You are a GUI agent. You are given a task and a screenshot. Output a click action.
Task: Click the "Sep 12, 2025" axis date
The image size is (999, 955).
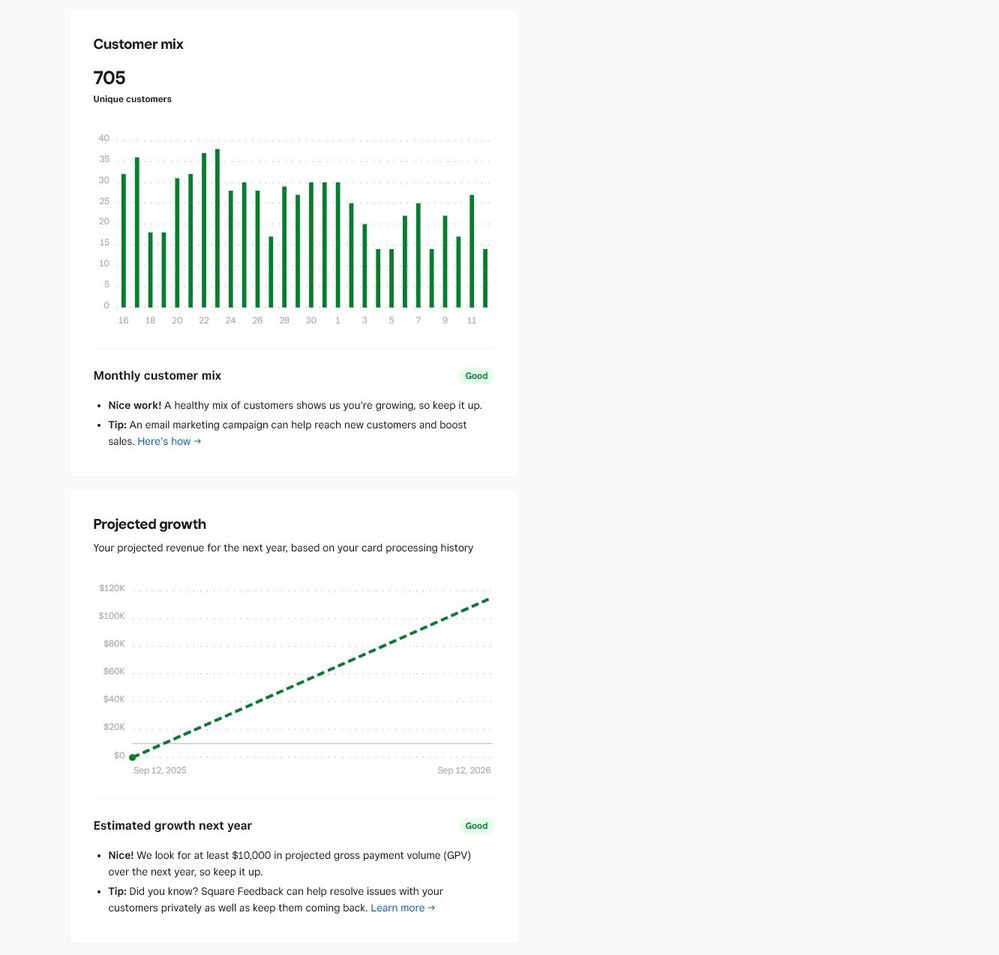click(x=160, y=770)
